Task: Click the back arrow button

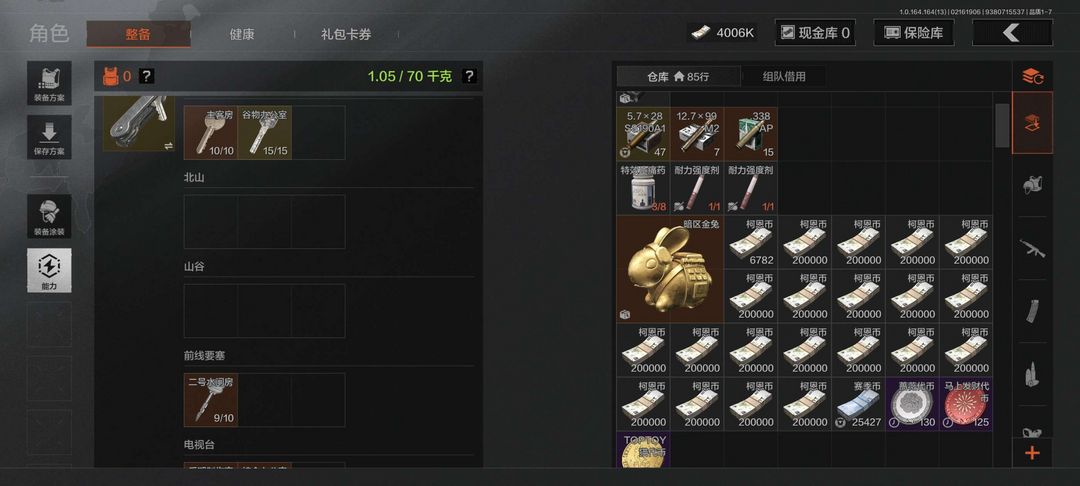Action: (1012, 32)
